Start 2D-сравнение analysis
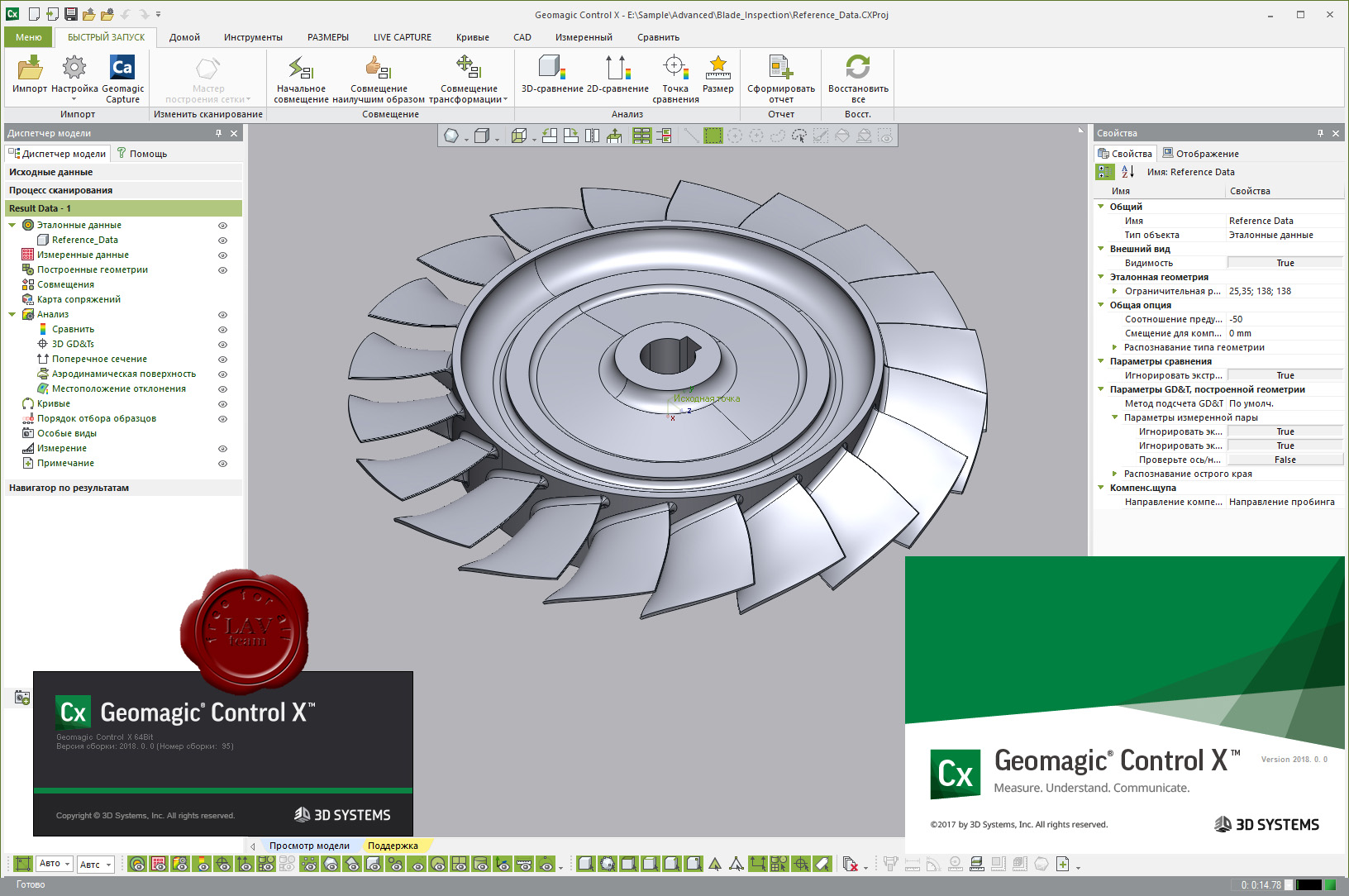This screenshot has height=896, width=1349. pyautogui.click(x=617, y=74)
